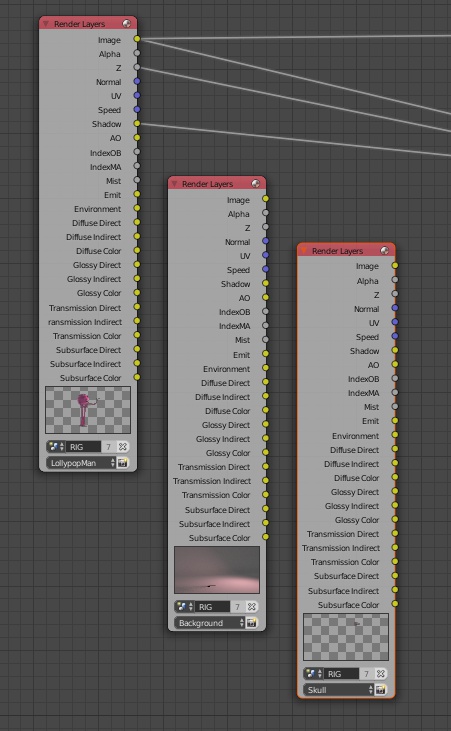Unlink RIG scene with X in LollypopMan node

[123, 447]
